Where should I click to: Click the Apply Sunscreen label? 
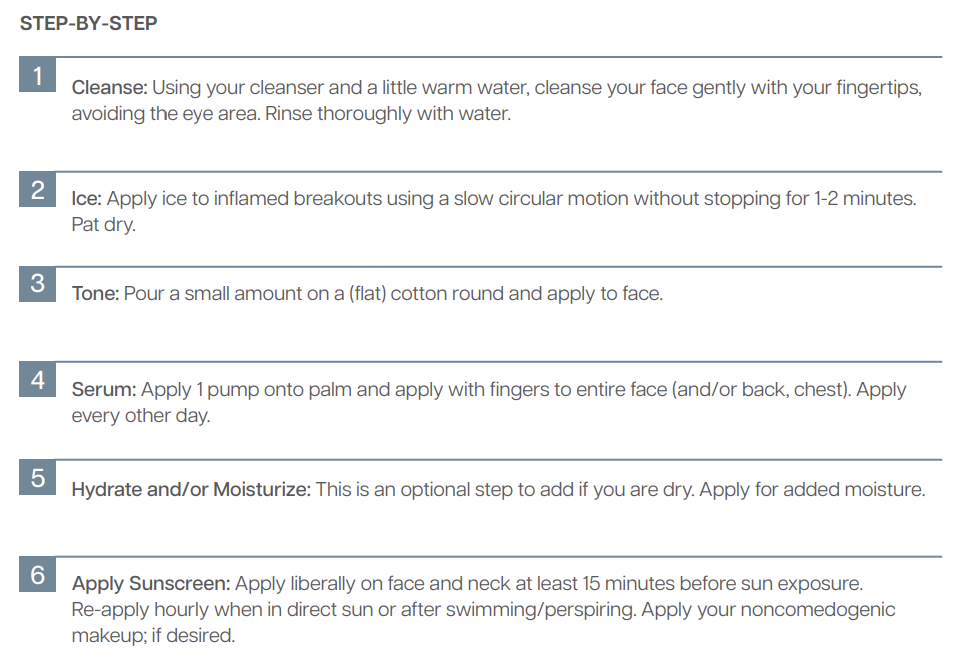(x=151, y=584)
